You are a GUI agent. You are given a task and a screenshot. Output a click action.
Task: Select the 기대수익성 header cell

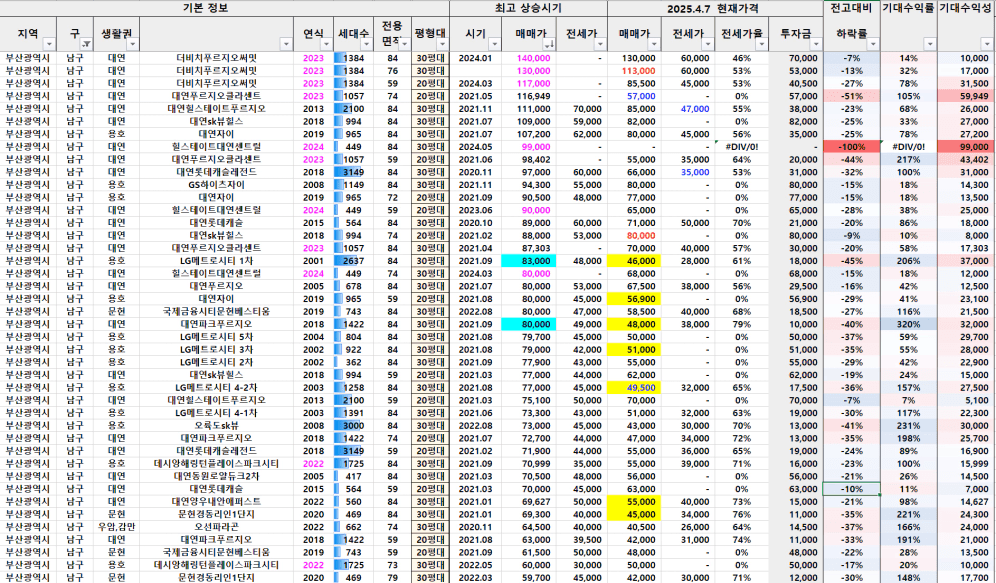tap(967, 8)
